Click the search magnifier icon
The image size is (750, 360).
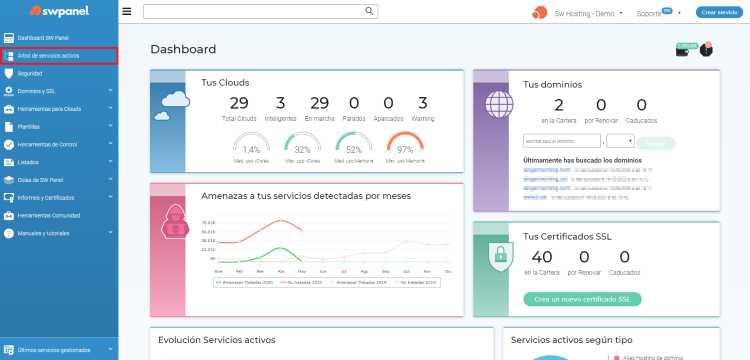tap(369, 11)
